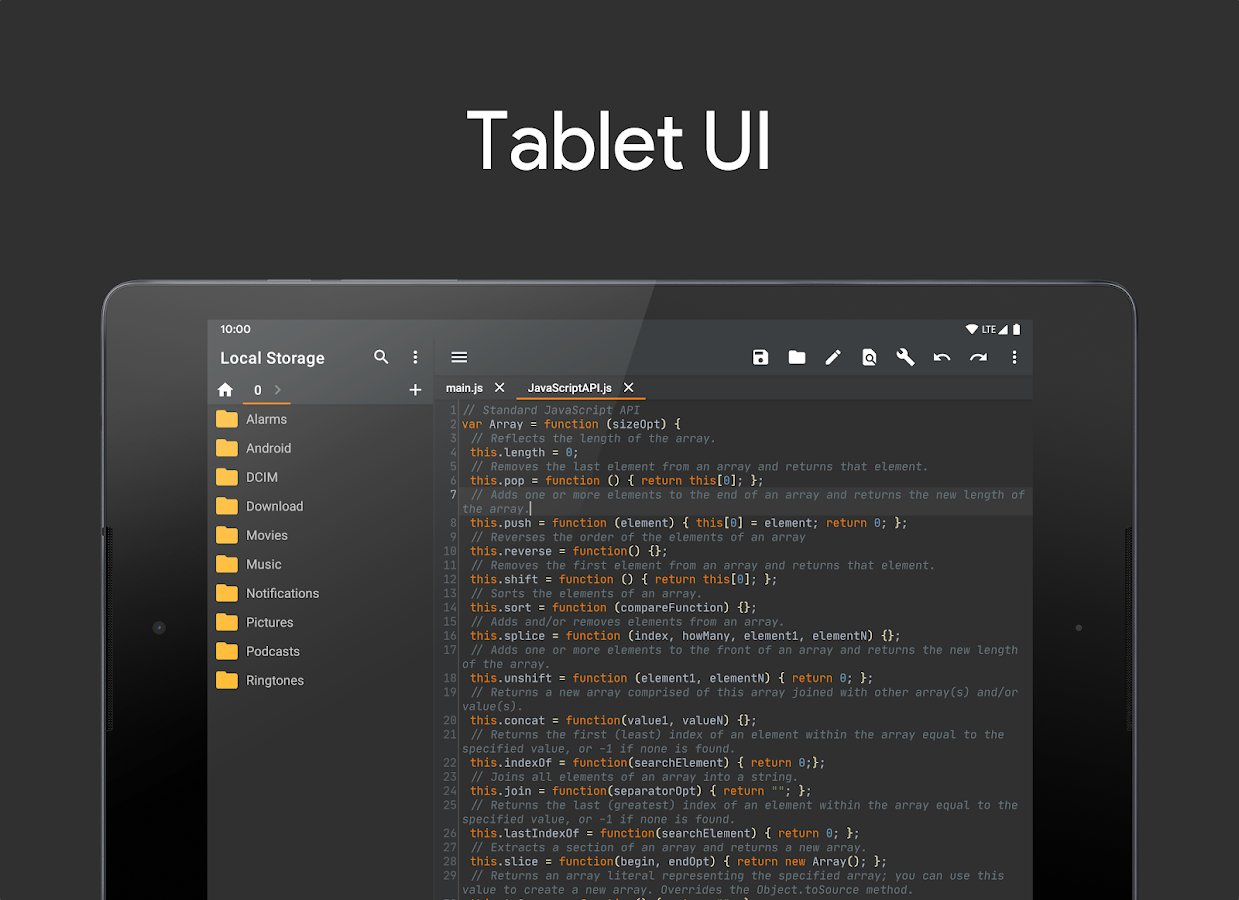Click the Save file icon
The height and width of the screenshot is (900, 1239).
[760, 358]
